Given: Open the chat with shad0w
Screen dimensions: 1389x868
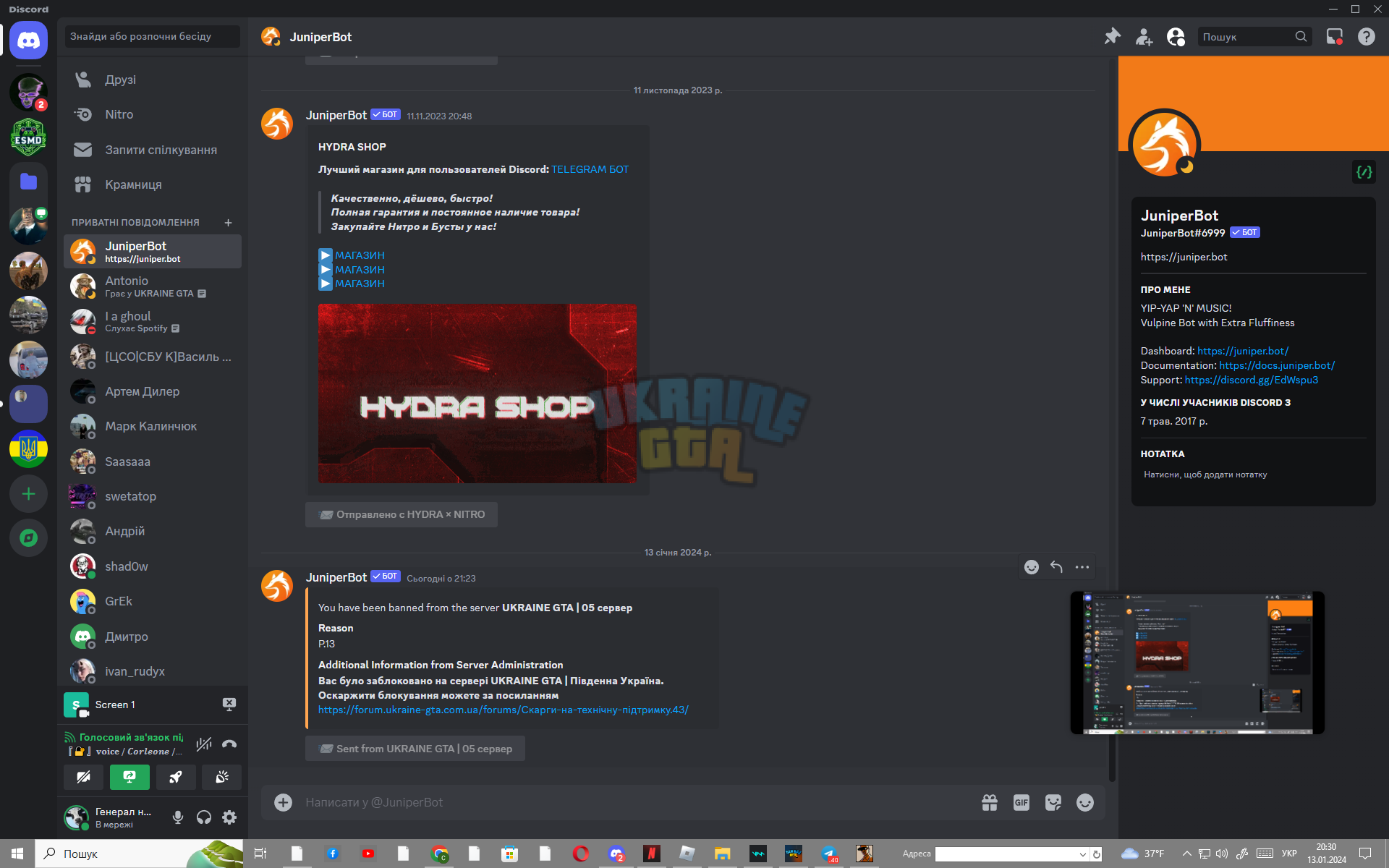Looking at the screenshot, I should click(152, 566).
